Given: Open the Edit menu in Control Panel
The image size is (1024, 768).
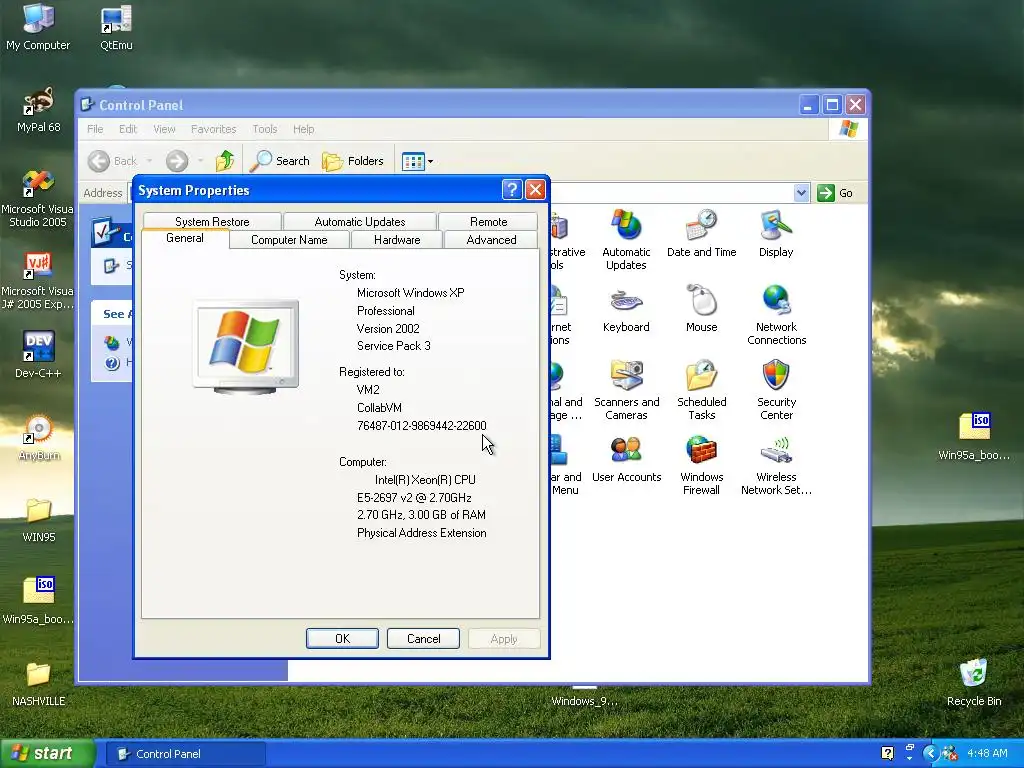Looking at the screenshot, I should pos(128,129).
